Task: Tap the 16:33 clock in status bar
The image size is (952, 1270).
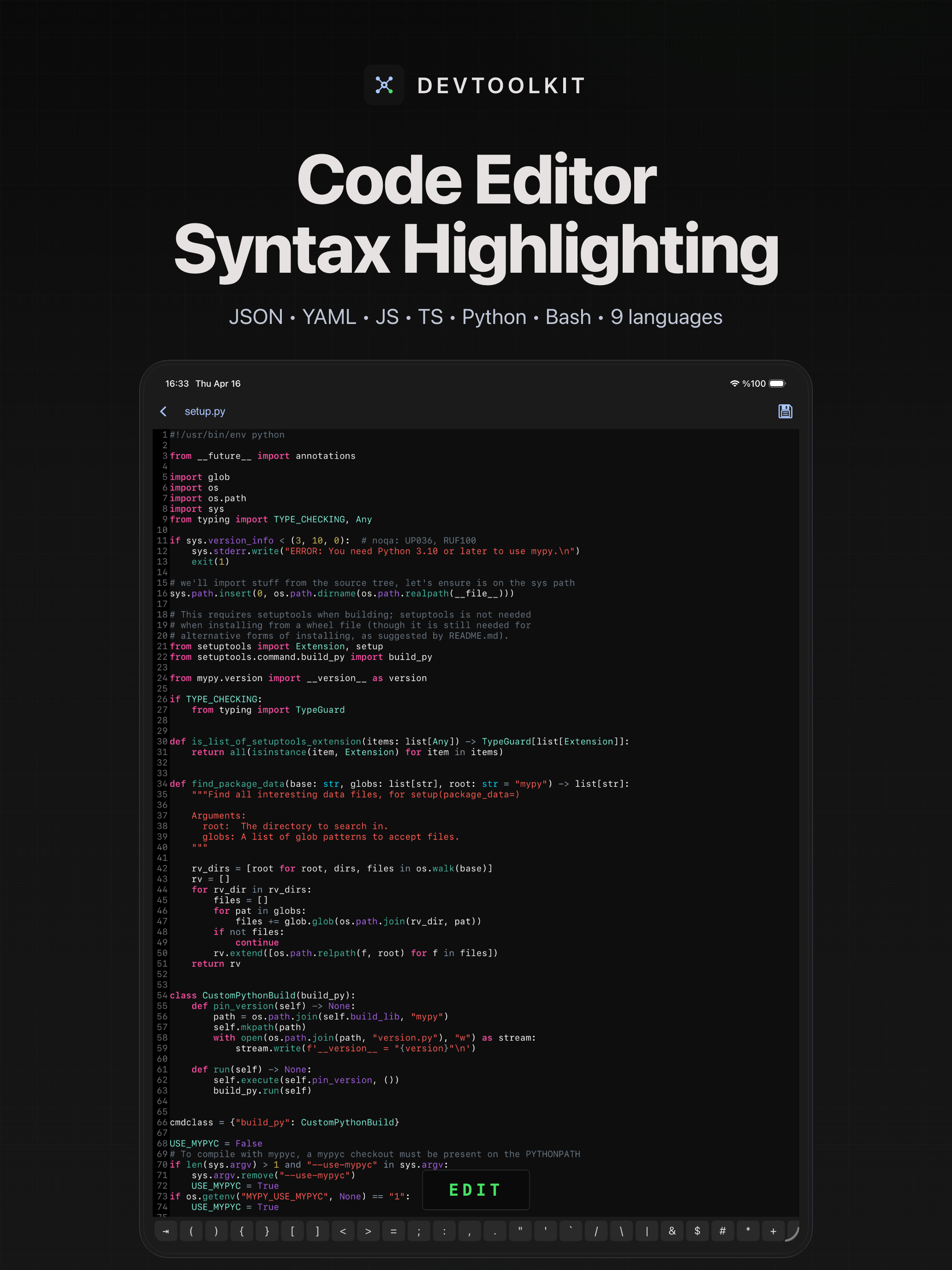Action: [177, 383]
